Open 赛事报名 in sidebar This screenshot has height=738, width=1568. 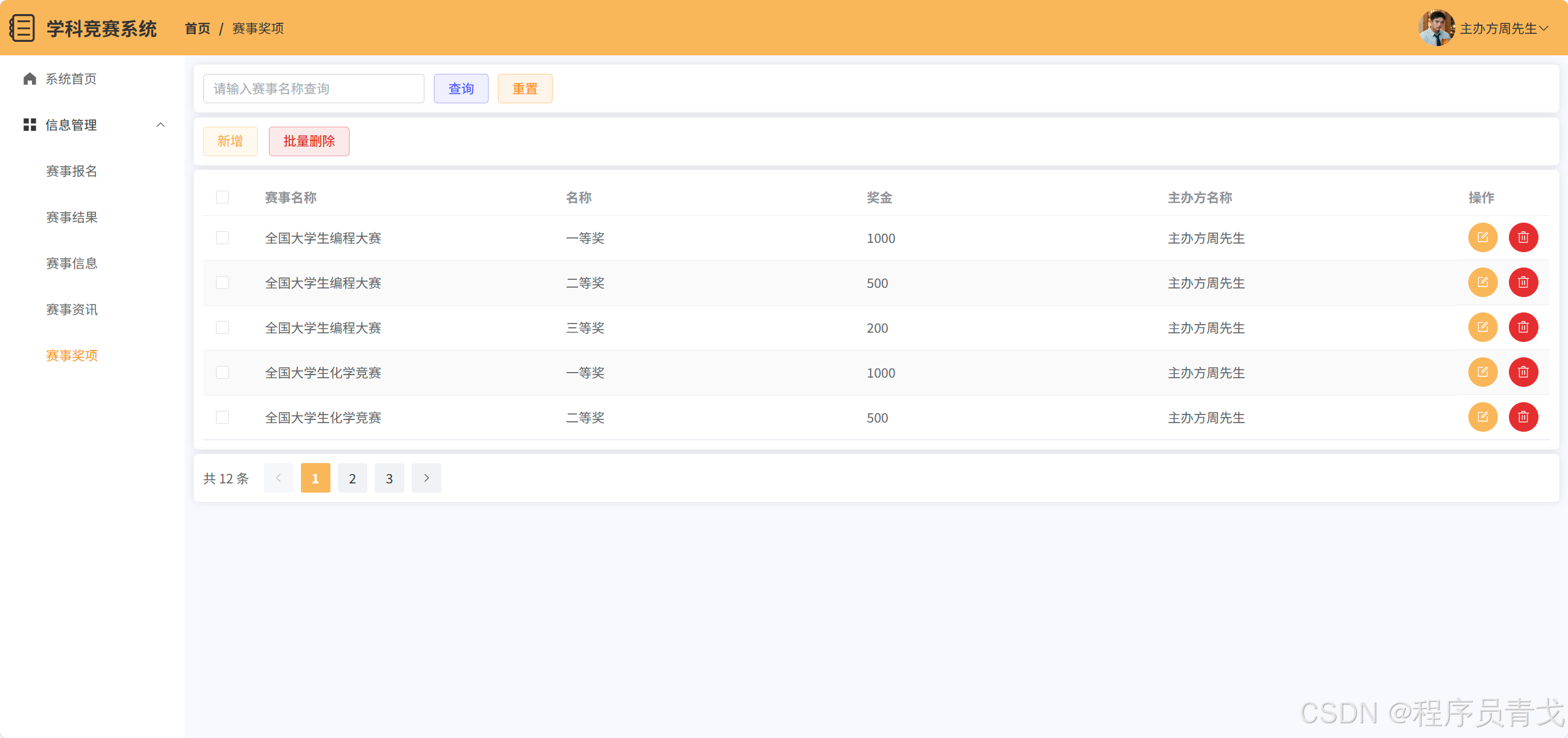coord(72,171)
